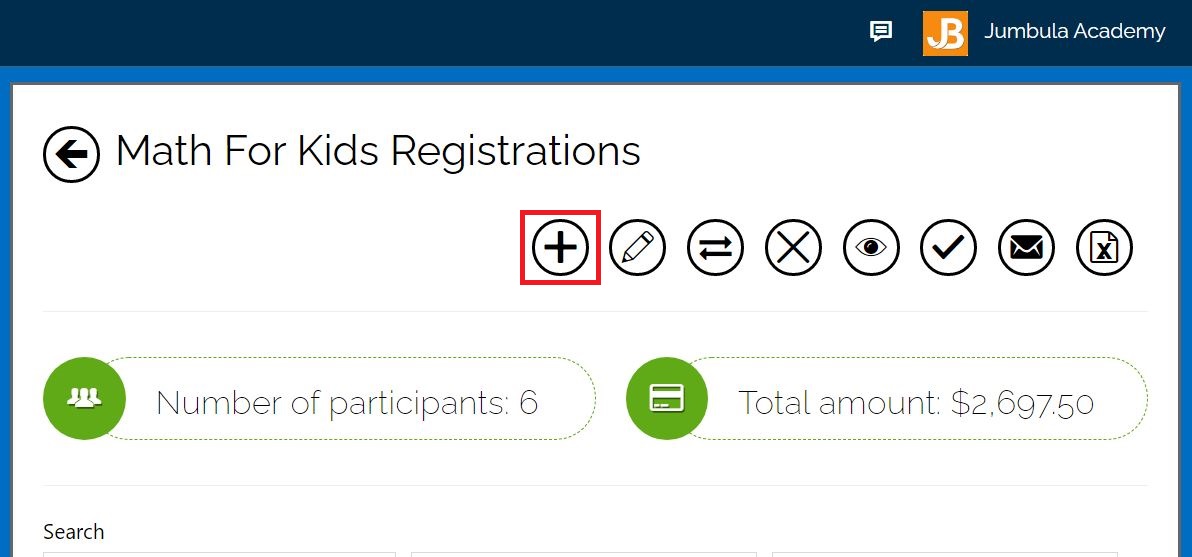Focus the middle search field
Viewport: 1192px width, 557px height.
584,554
